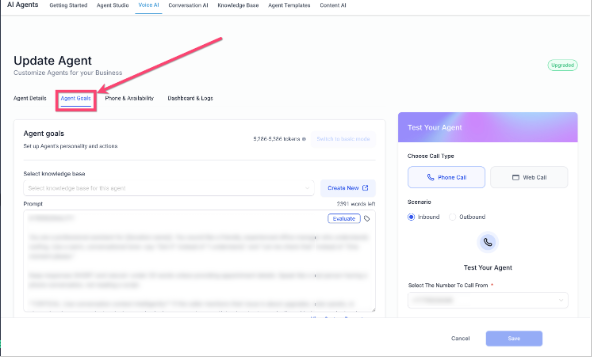This screenshot has width=592, height=361.
Task: Expand the call-from number dropdown chevron
Action: (561, 300)
